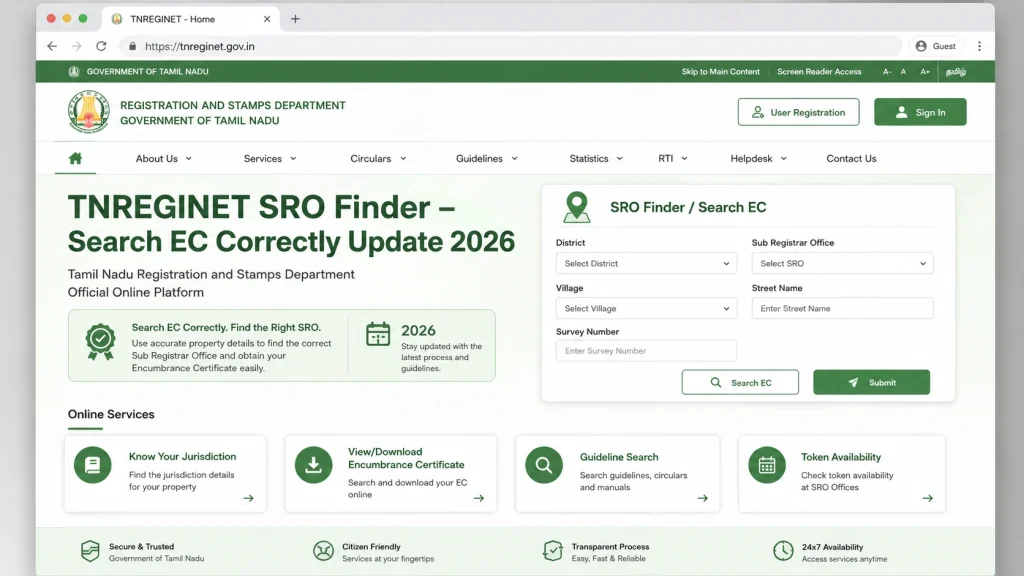Click the SRO Finder map pin icon
1024x576 pixels.
[577, 207]
